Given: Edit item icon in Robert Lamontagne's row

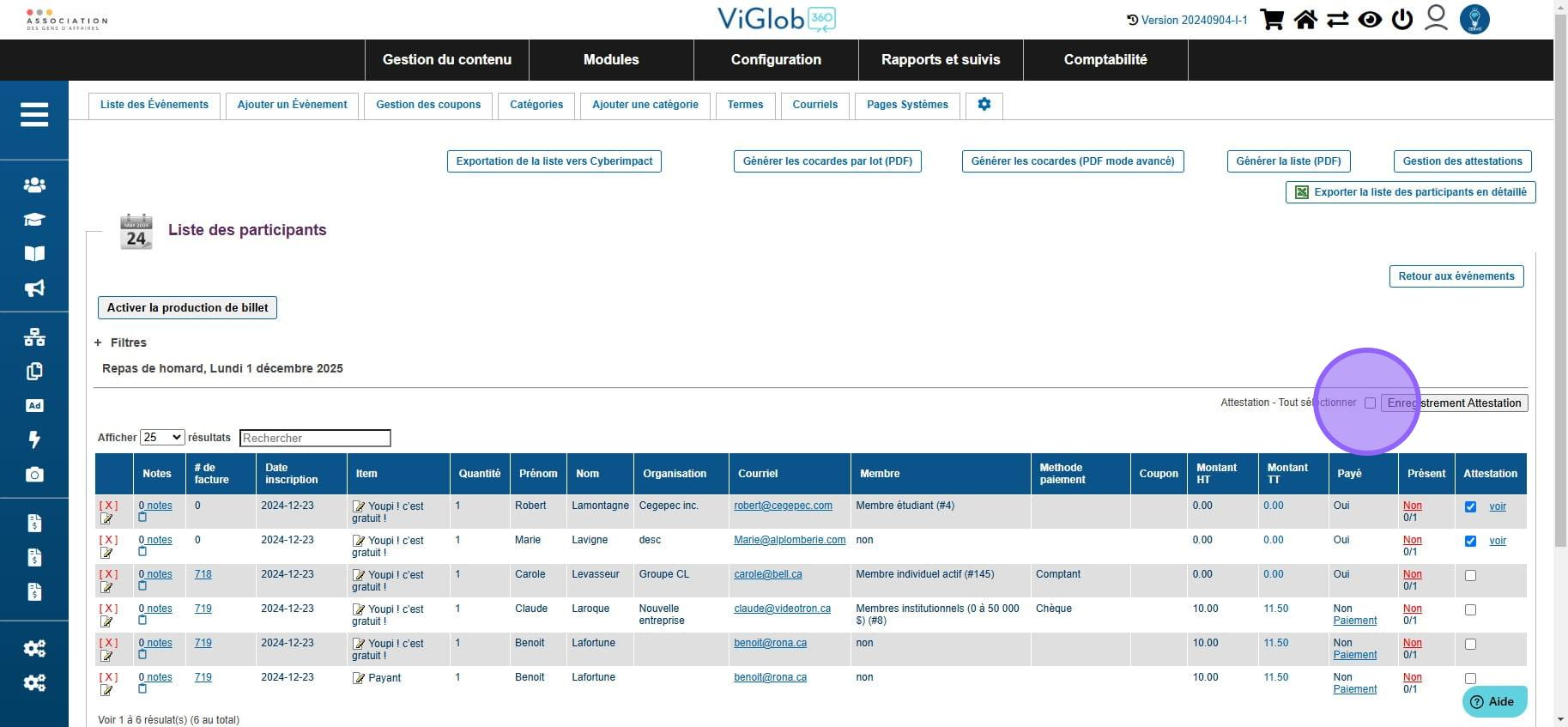Looking at the screenshot, I should tap(359, 506).
